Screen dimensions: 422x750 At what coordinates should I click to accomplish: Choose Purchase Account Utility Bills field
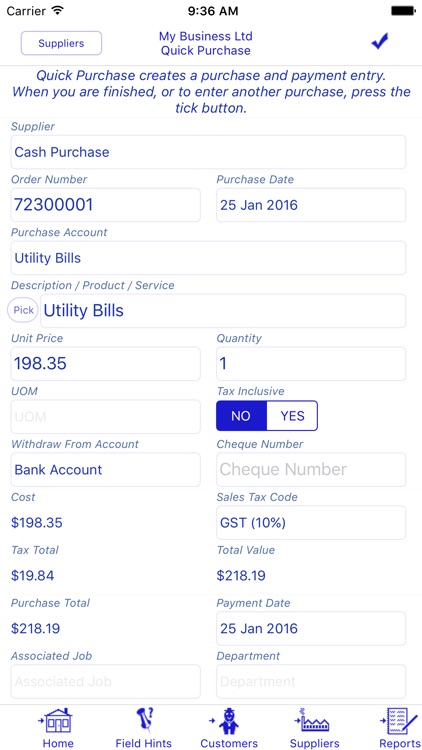(x=208, y=258)
